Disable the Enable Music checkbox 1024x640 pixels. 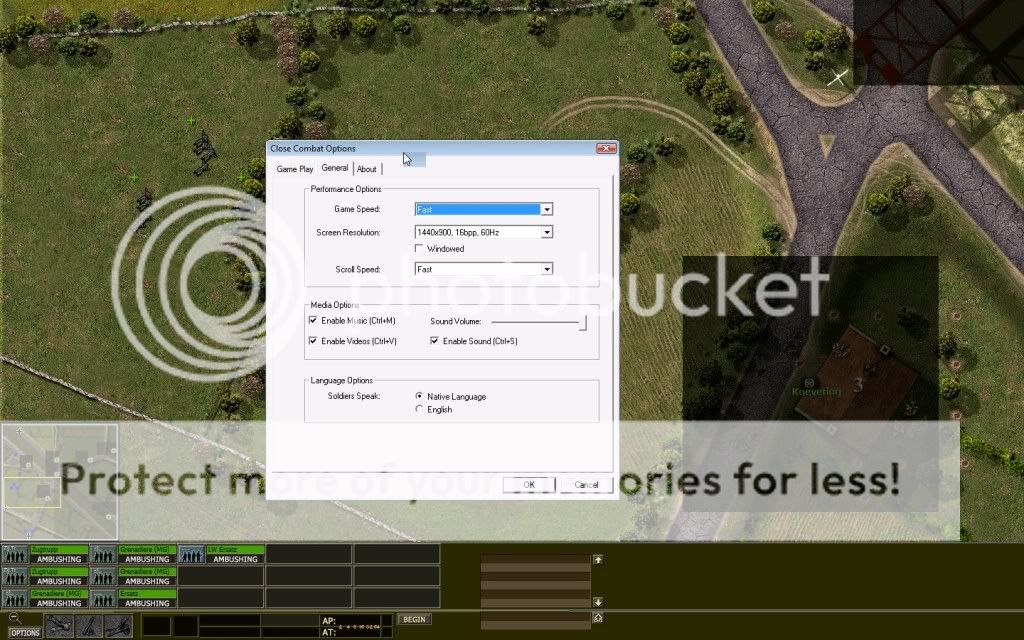[313, 321]
